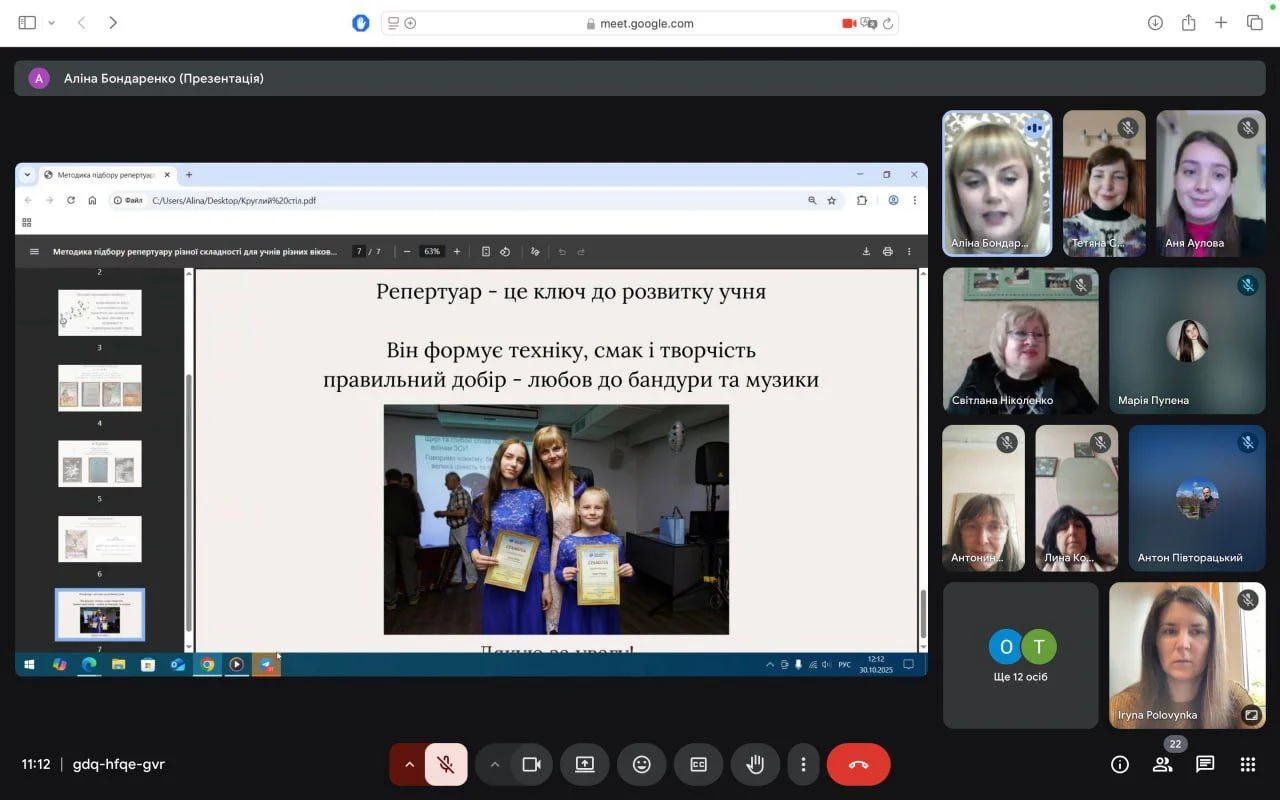Click the 'Ще 12 осіб' tile
This screenshot has width=1280, height=800.
point(1021,656)
